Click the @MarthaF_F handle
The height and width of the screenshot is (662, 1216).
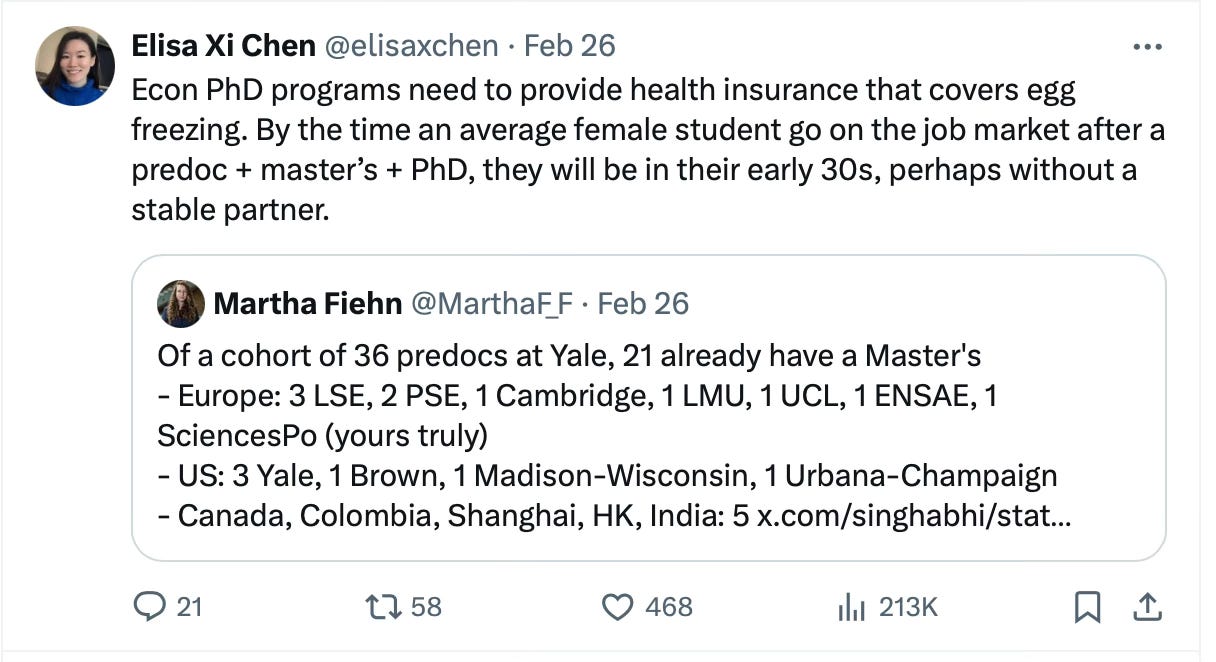click(492, 303)
